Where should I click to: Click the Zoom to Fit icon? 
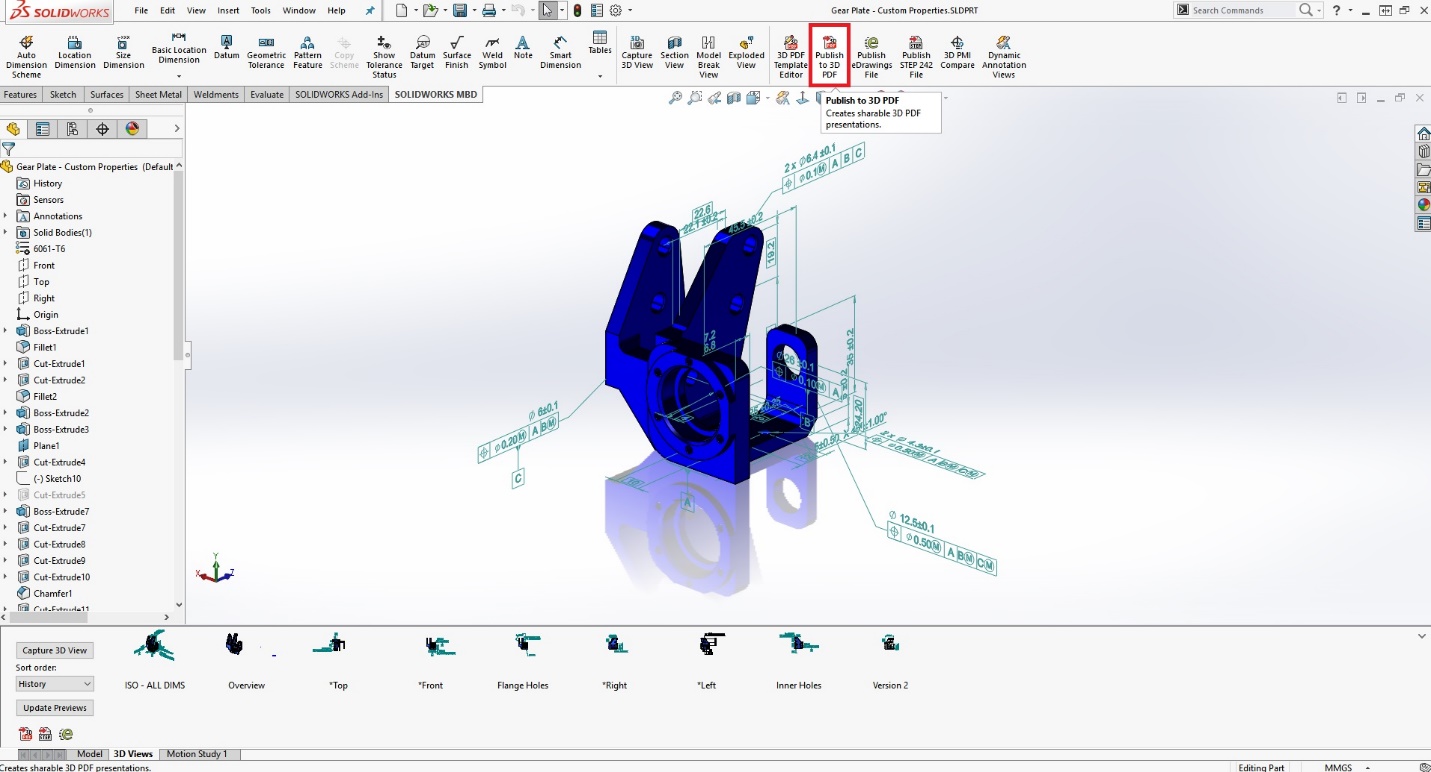coord(674,97)
